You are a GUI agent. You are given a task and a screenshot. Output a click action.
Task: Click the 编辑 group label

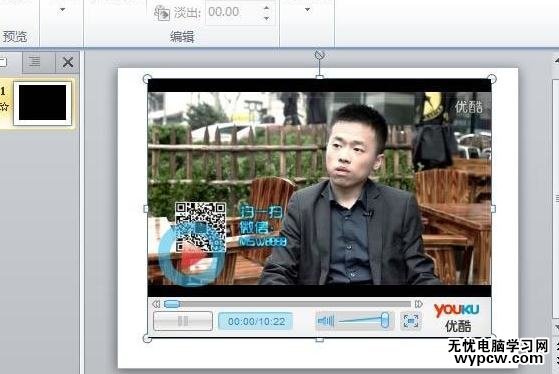coord(182,36)
